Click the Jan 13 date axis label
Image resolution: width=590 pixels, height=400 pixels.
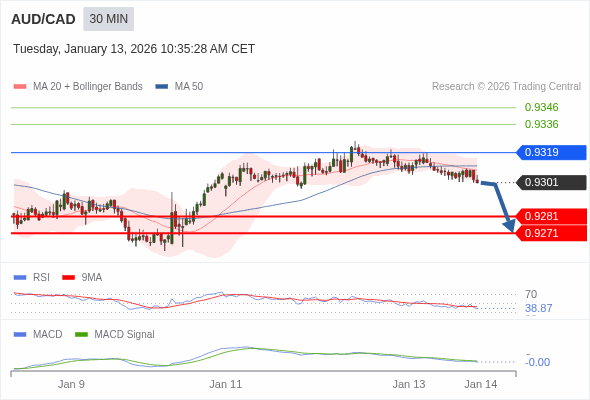[x=409, y=384]
